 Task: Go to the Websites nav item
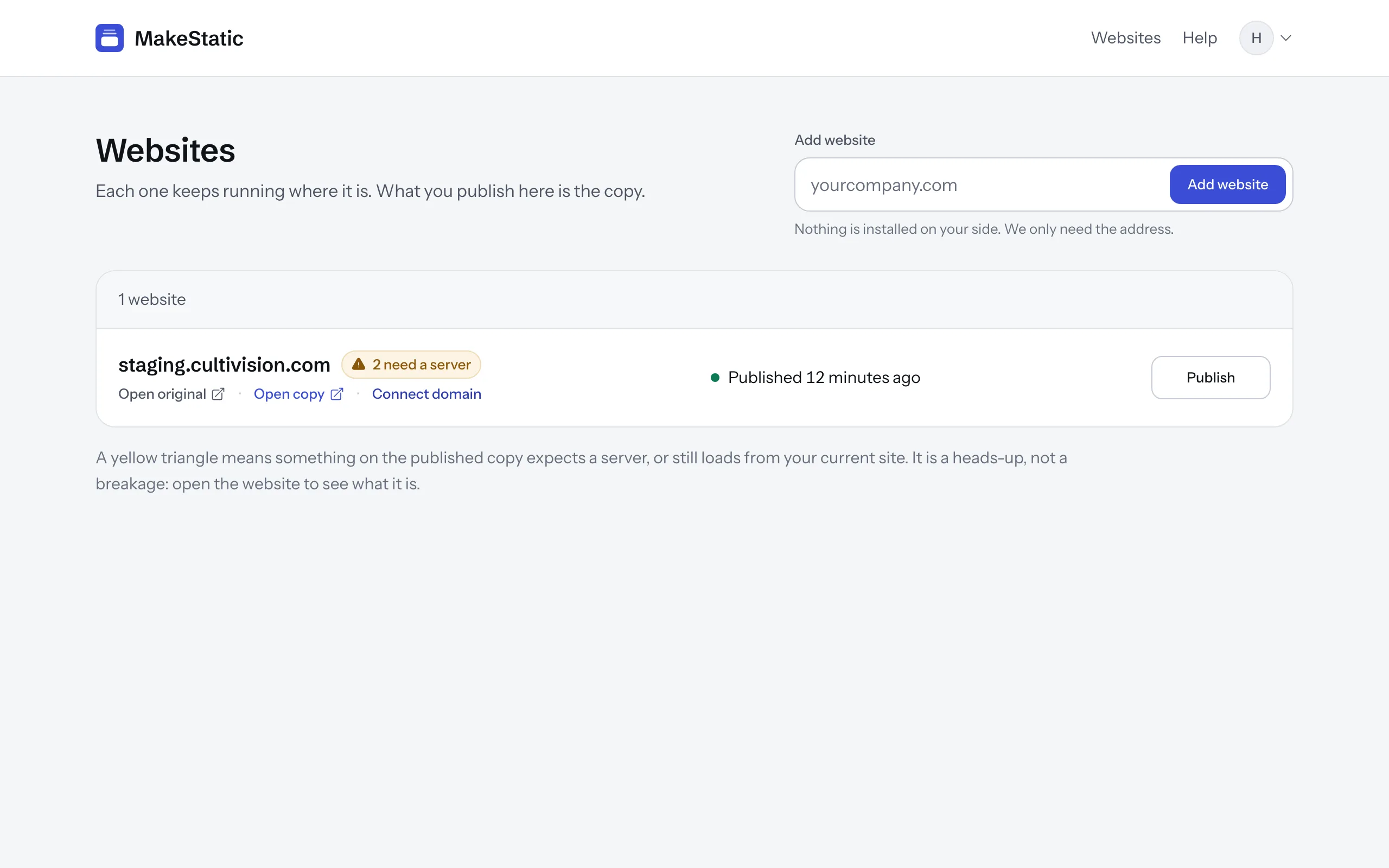click(1125, 38)
